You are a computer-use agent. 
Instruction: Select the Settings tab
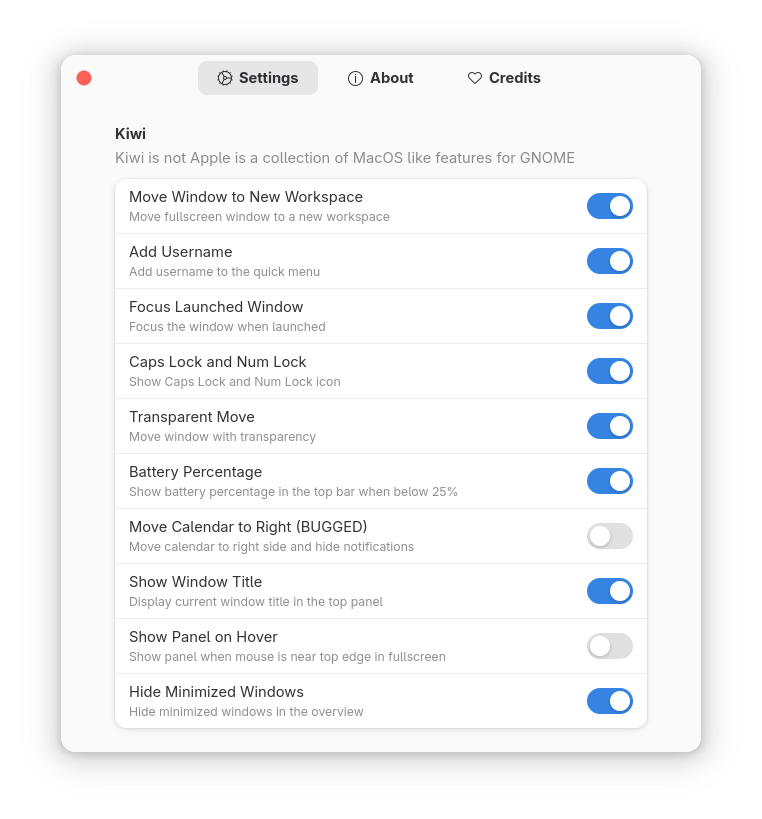coord(258,78)
